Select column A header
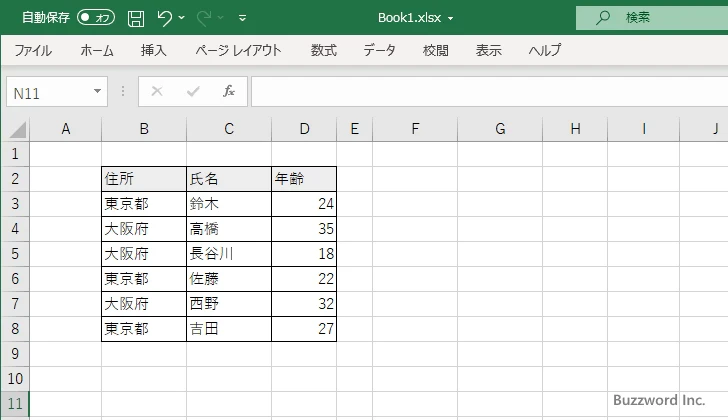728x420 pixels. tap(65, 129)
